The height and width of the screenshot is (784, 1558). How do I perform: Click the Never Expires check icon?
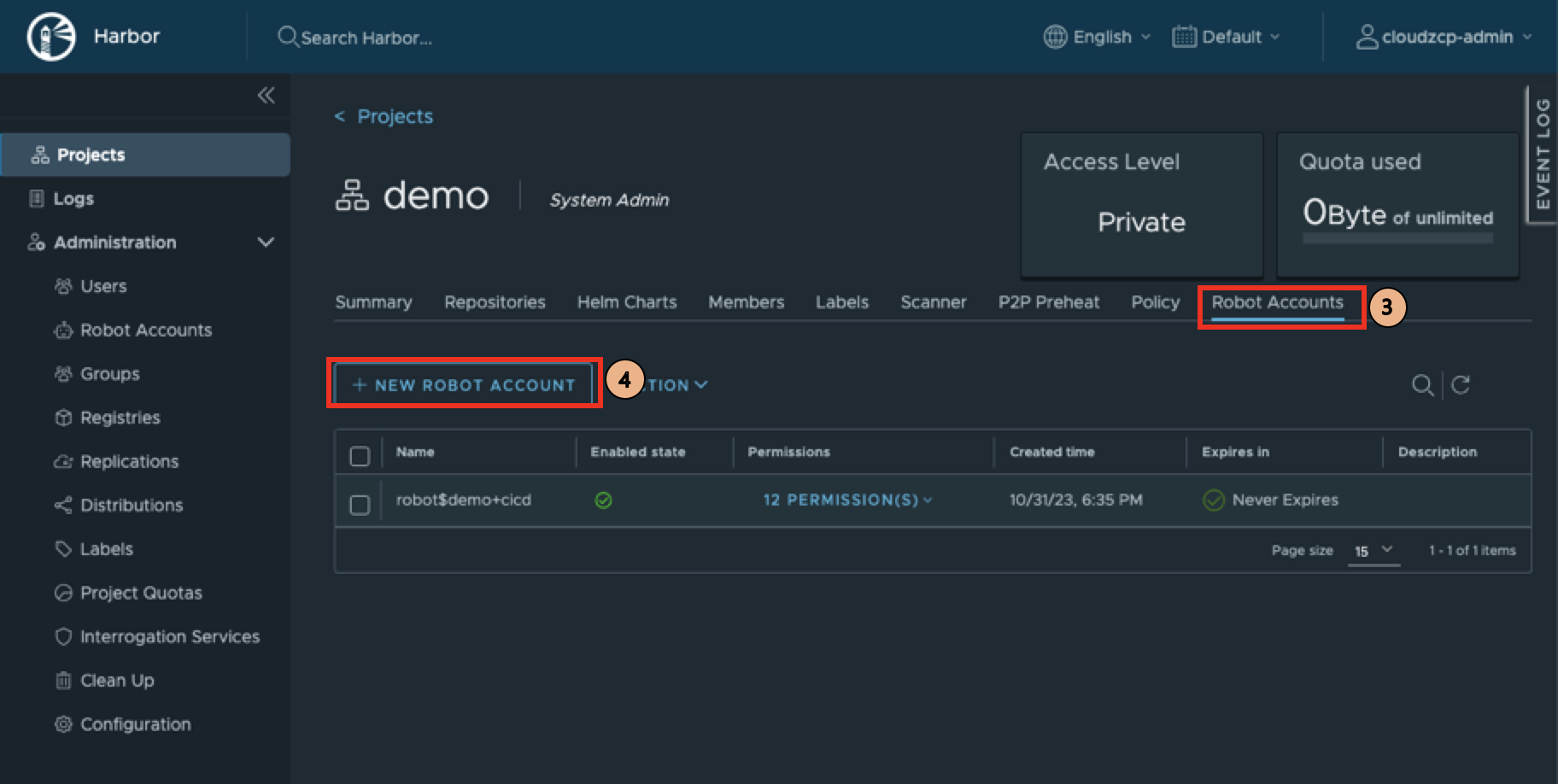click(x=1213, y=500)
